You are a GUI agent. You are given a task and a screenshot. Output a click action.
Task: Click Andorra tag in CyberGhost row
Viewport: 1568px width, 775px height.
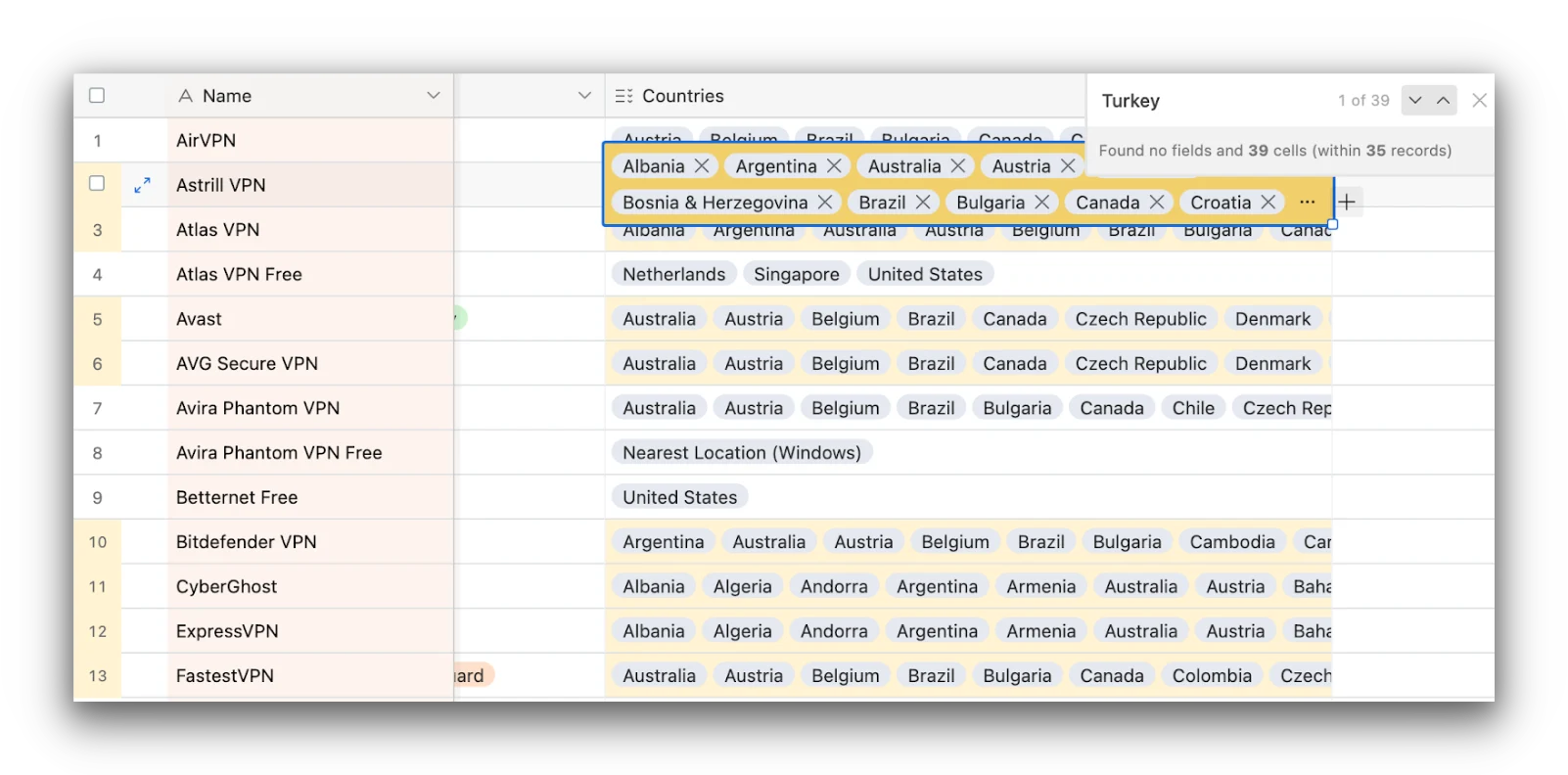[x=834, y=587]
